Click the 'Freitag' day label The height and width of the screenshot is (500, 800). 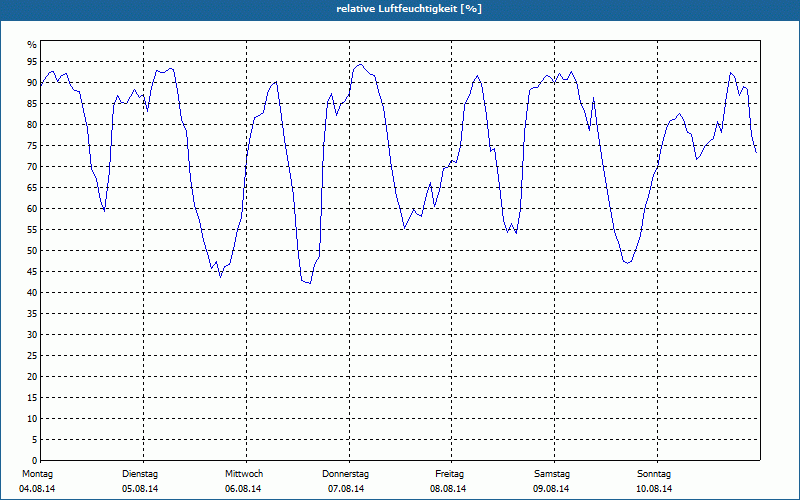449,474
